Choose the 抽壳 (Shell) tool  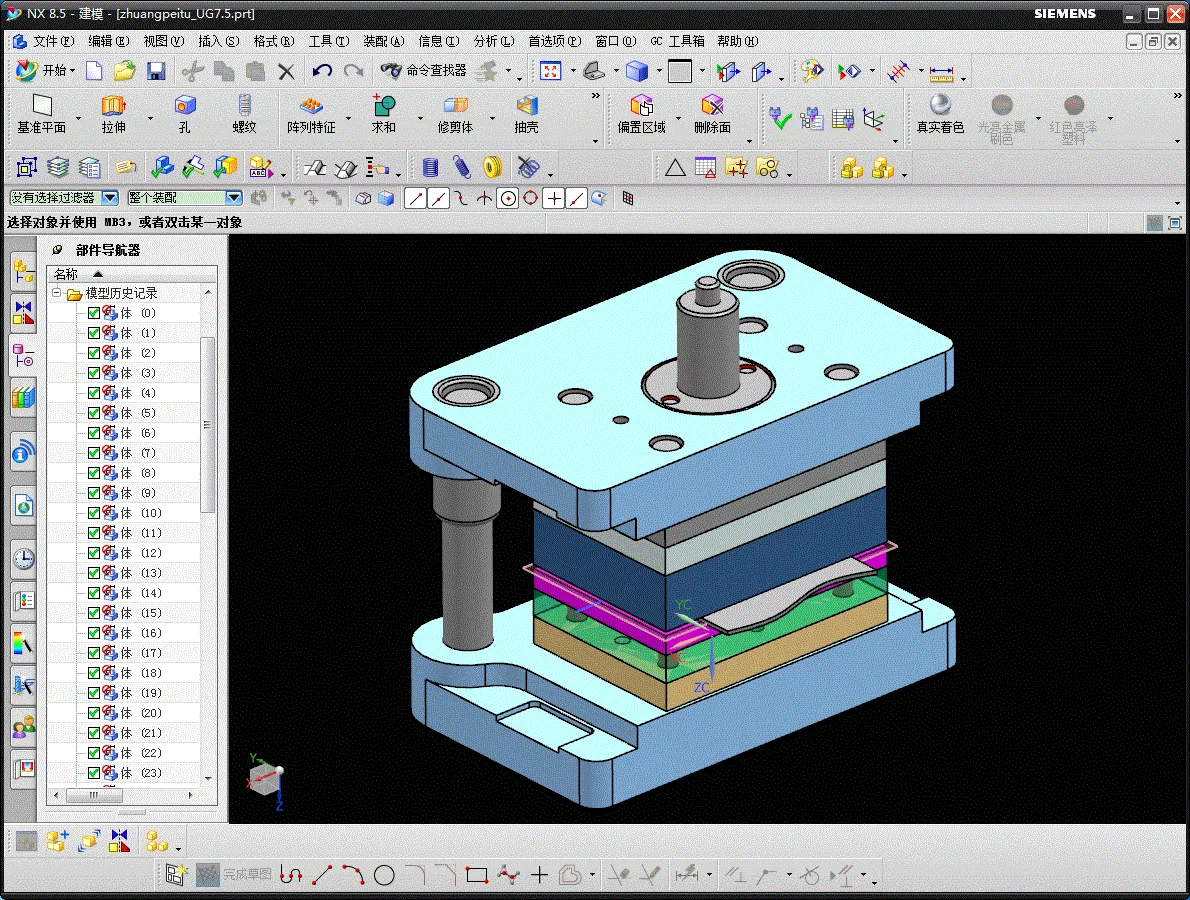[x=526, y=106]
